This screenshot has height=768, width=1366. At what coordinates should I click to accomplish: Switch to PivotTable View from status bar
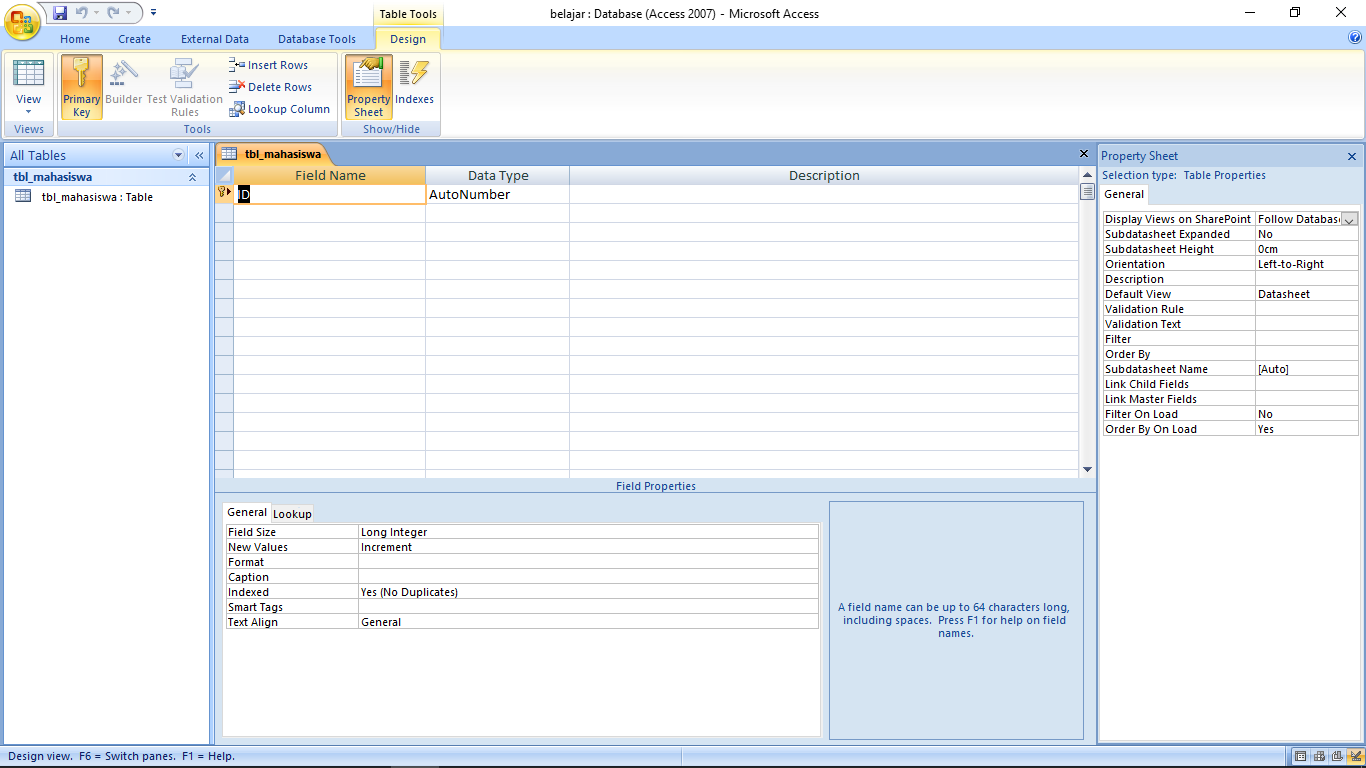(1319, 756)
